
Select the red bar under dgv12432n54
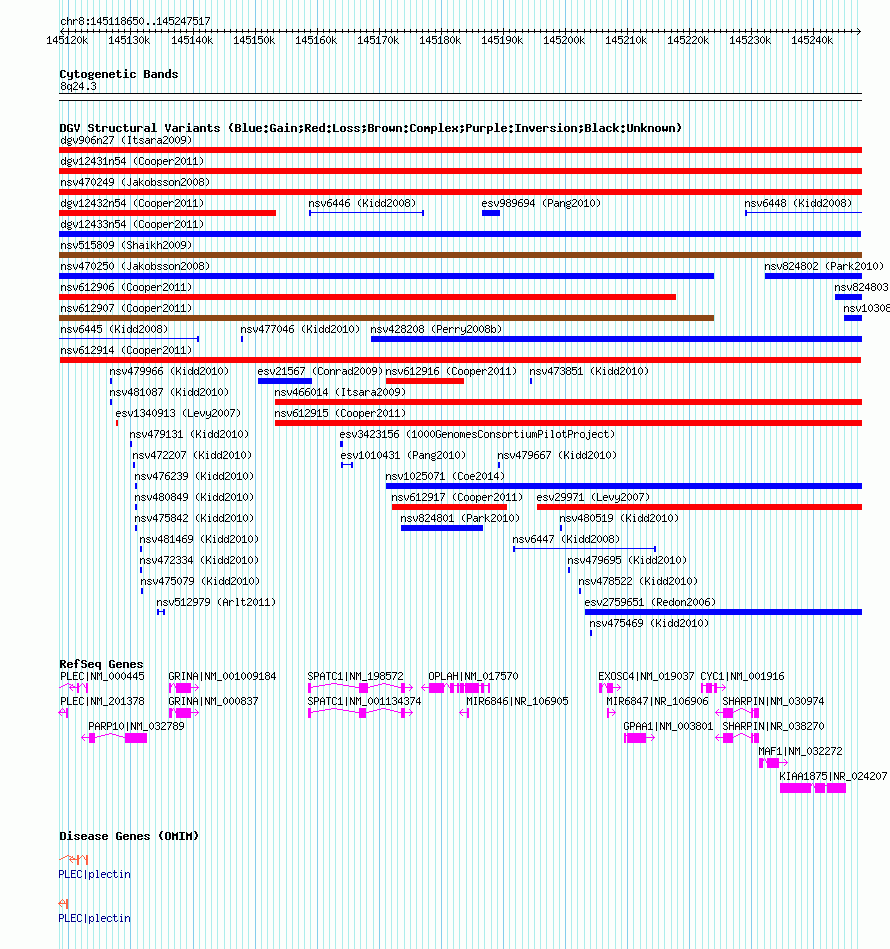[x=168, y=213]
